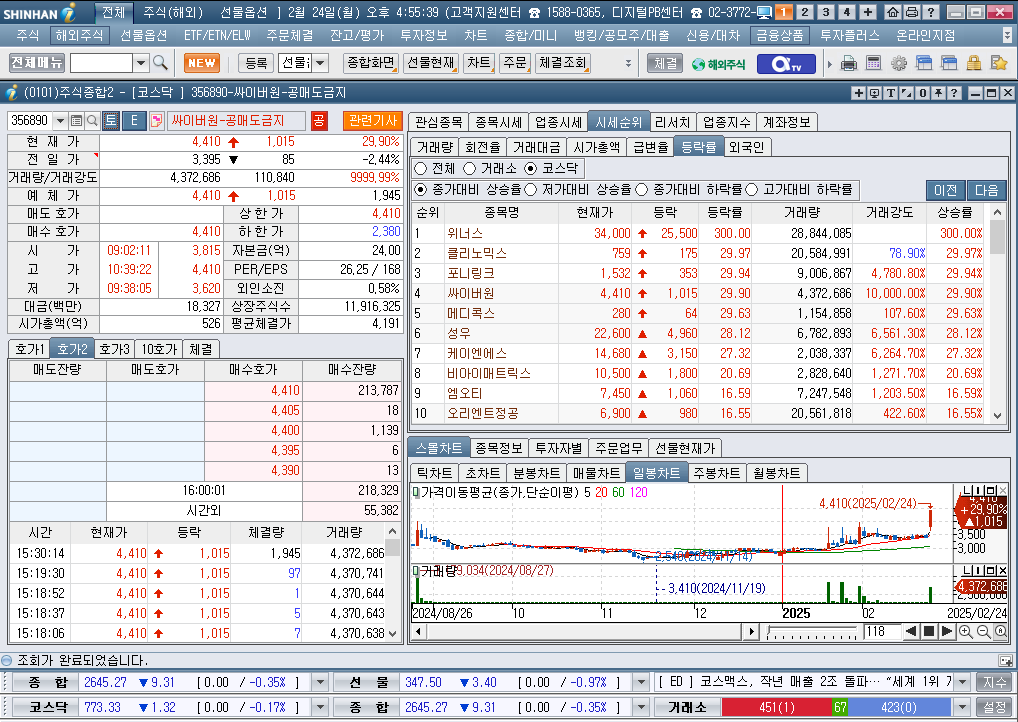
Task: Click the blue E icon button
Action: click(134, 121)
